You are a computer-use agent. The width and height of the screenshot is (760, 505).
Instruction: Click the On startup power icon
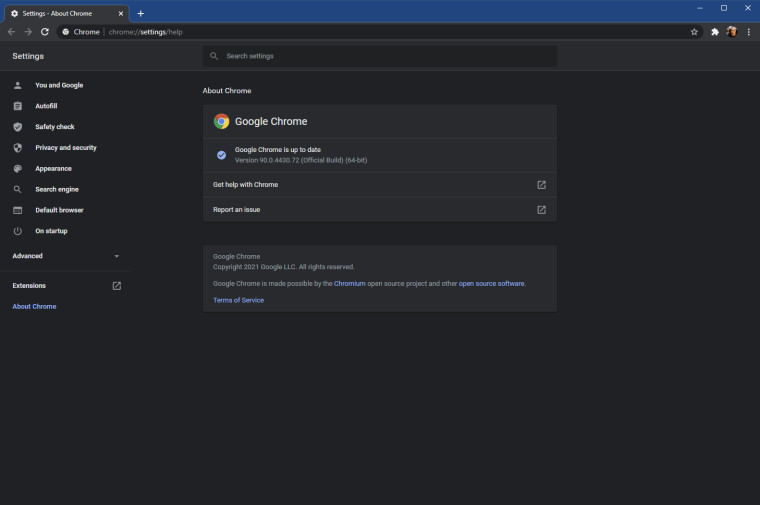tap(17, 231)
